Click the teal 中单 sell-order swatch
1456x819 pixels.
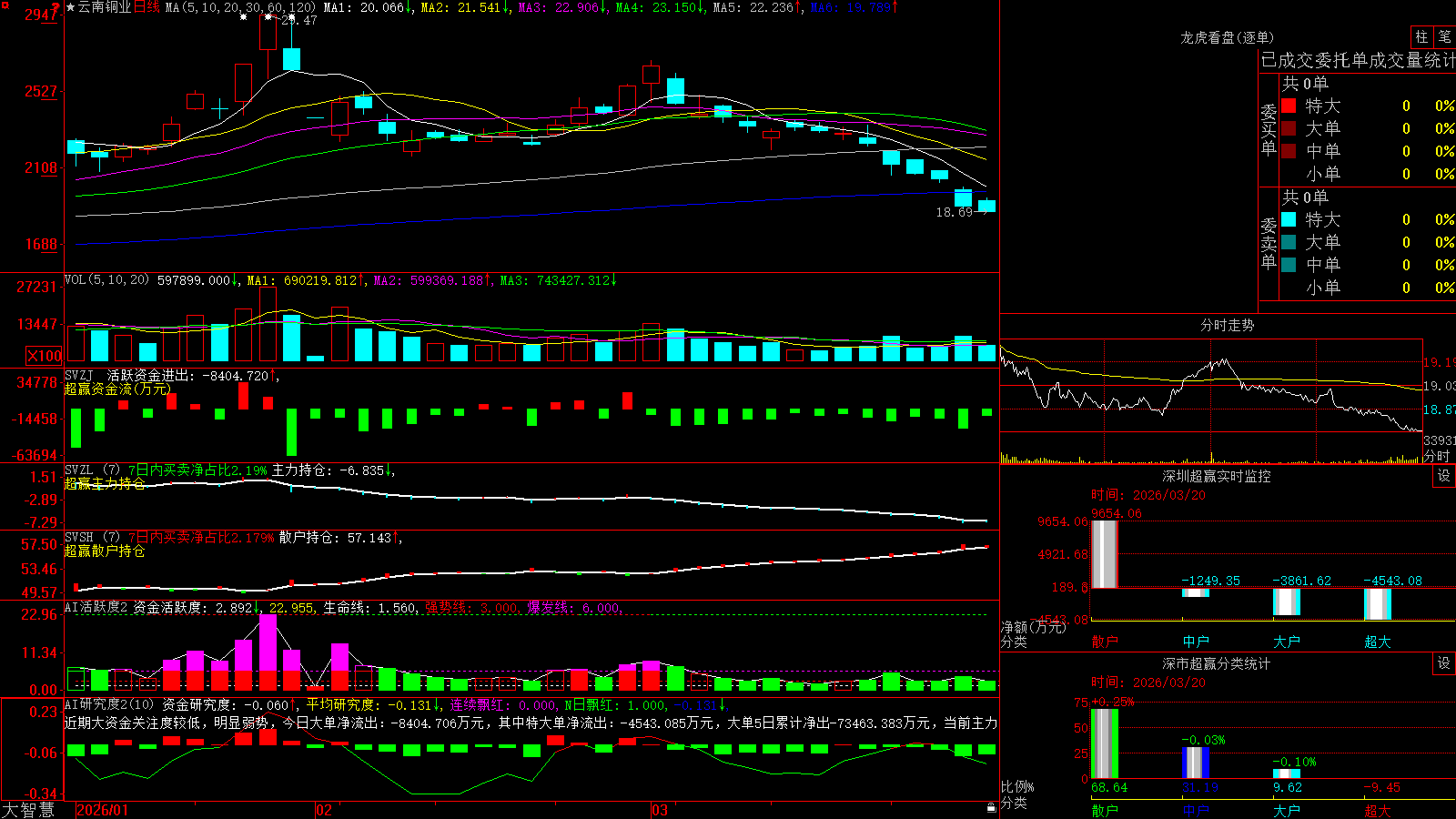(1289, 265)
